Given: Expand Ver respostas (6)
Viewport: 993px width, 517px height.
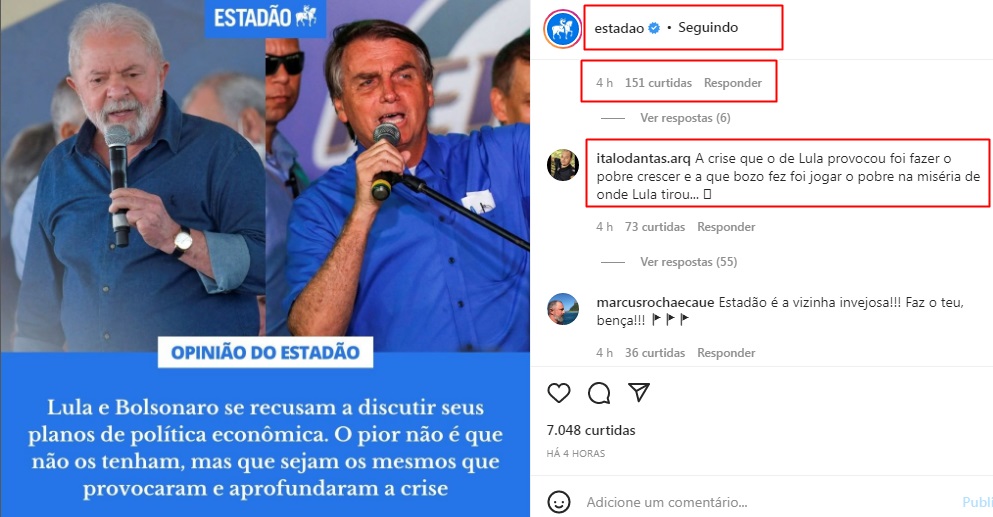Looking at the screenshot, I should point(685,118).
